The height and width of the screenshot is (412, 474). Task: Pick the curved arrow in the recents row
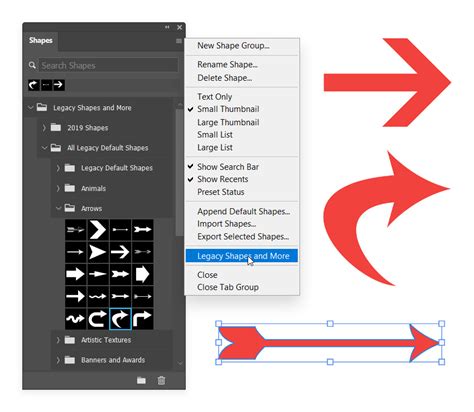coord(34,85)
